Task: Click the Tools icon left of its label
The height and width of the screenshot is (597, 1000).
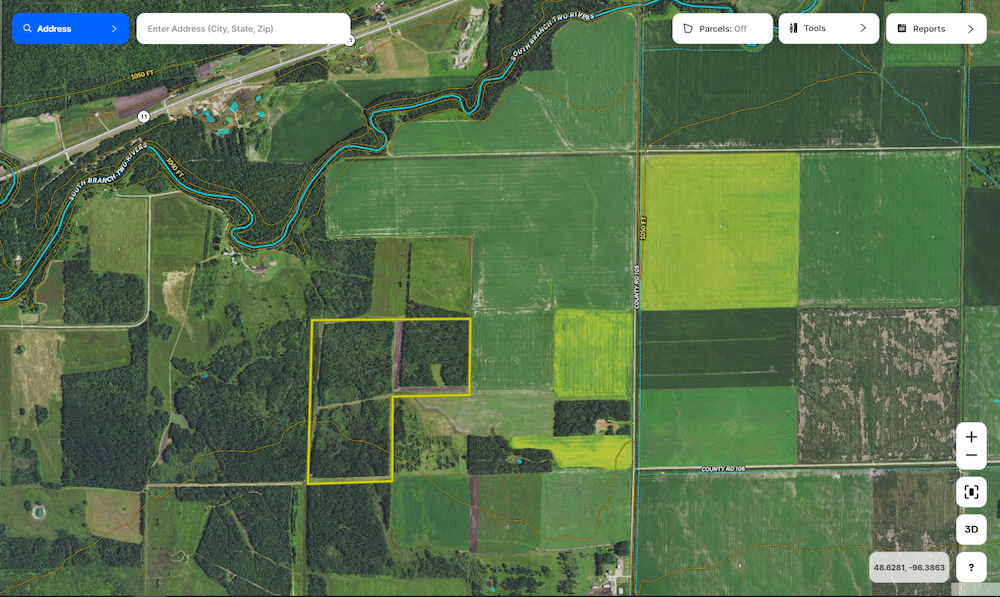Action: click(x=794, y=29)
